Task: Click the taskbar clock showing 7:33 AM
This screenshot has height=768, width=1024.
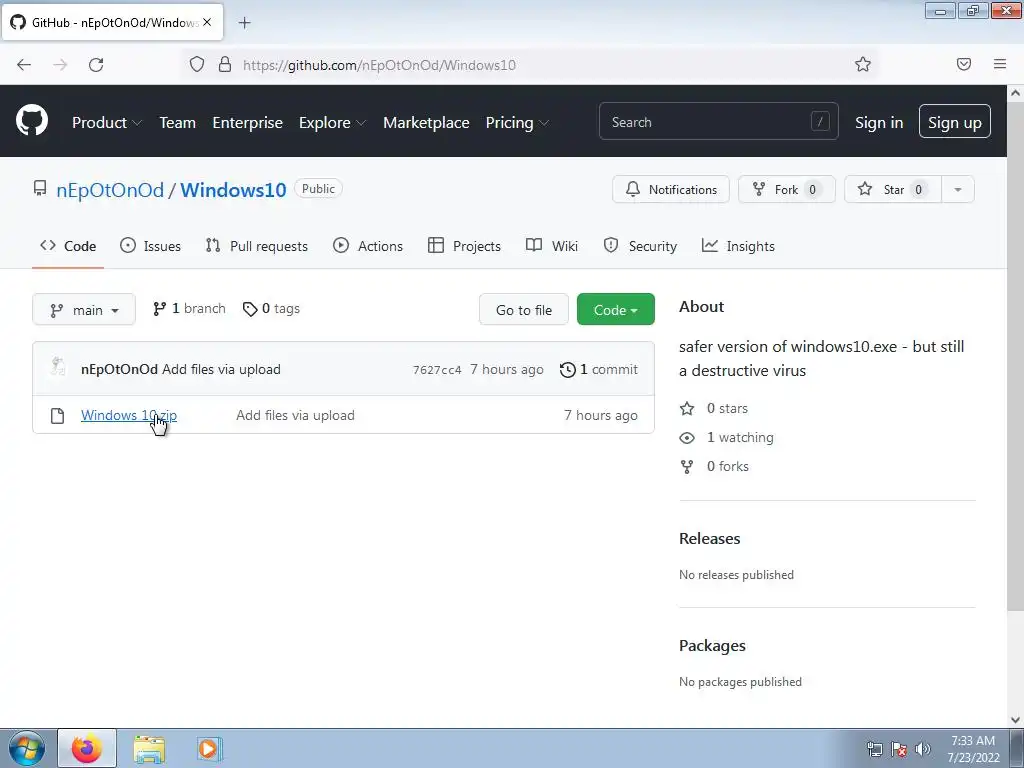Action: tap(973, 749)
